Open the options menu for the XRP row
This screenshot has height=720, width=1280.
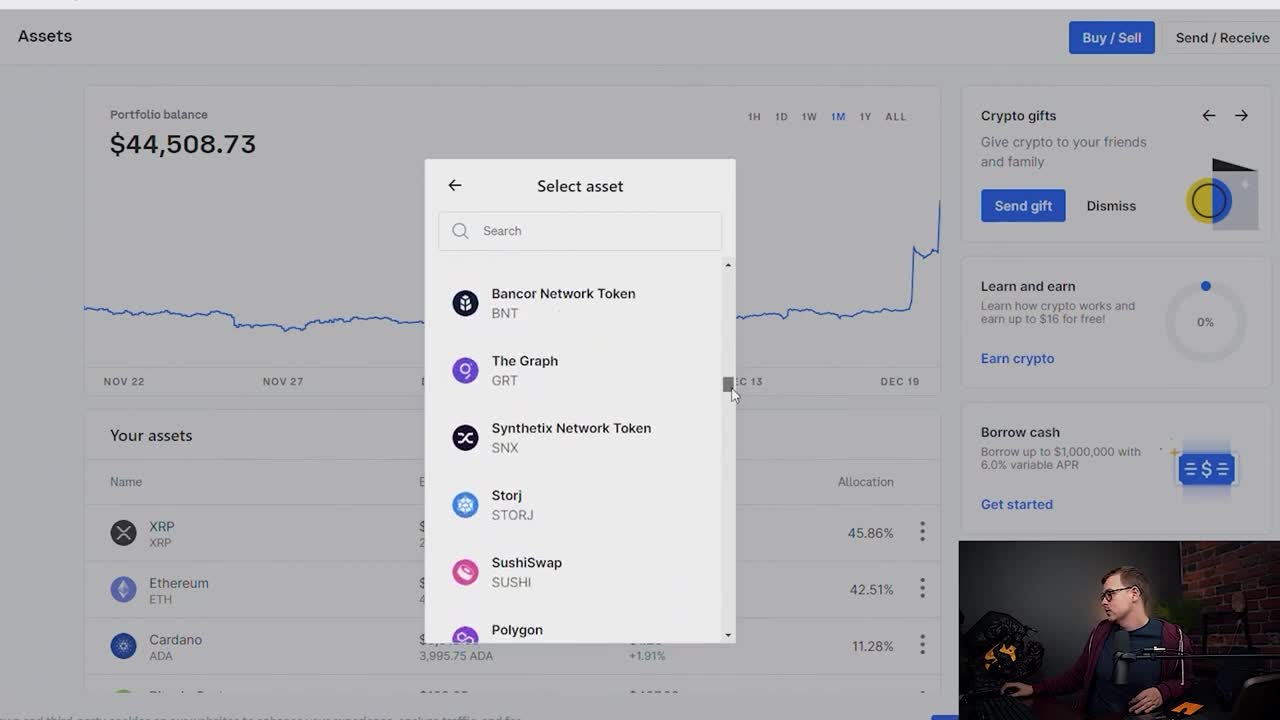coord(922,532)
